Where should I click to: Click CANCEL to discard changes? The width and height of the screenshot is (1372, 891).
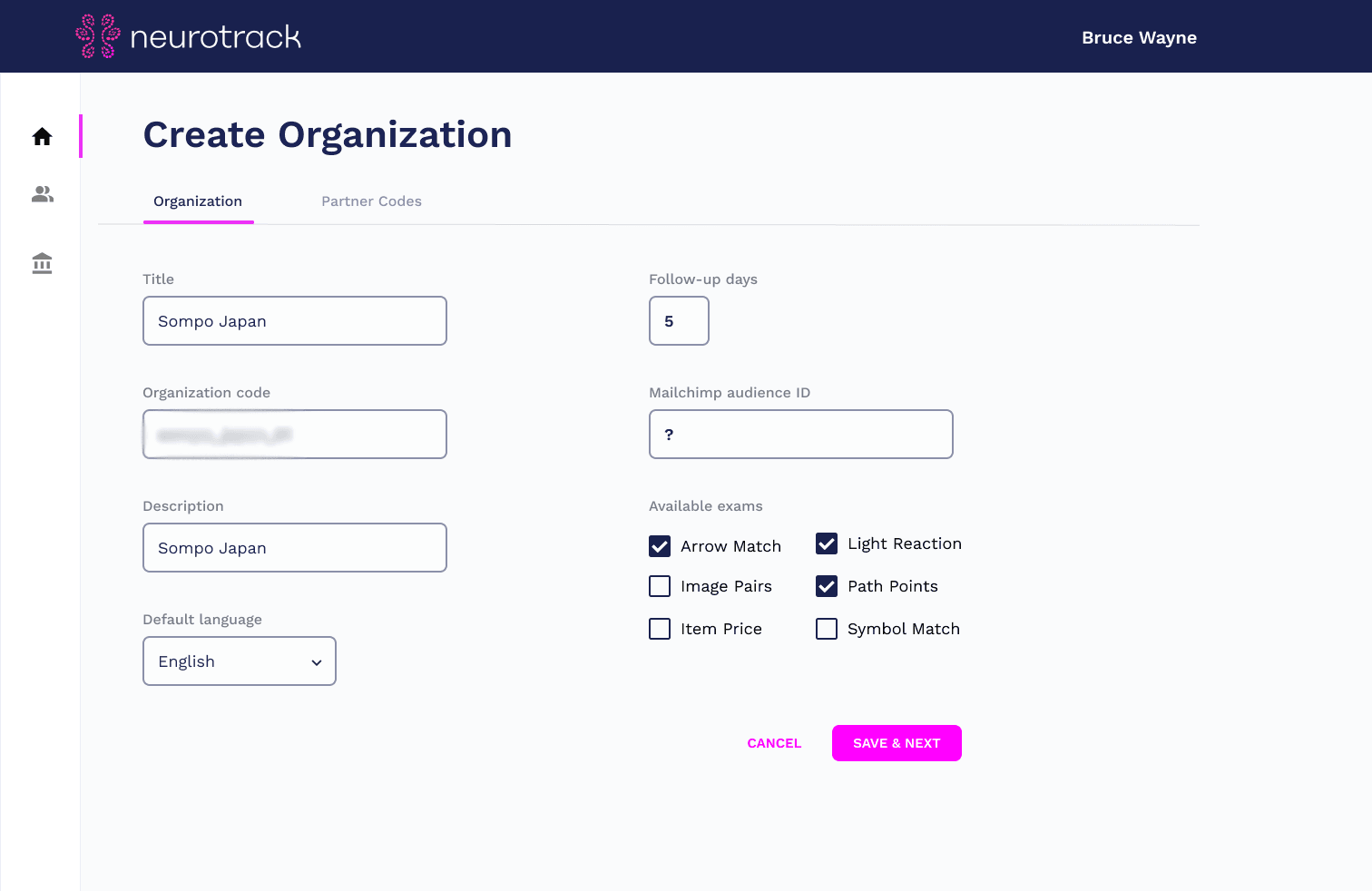point(773,743)
